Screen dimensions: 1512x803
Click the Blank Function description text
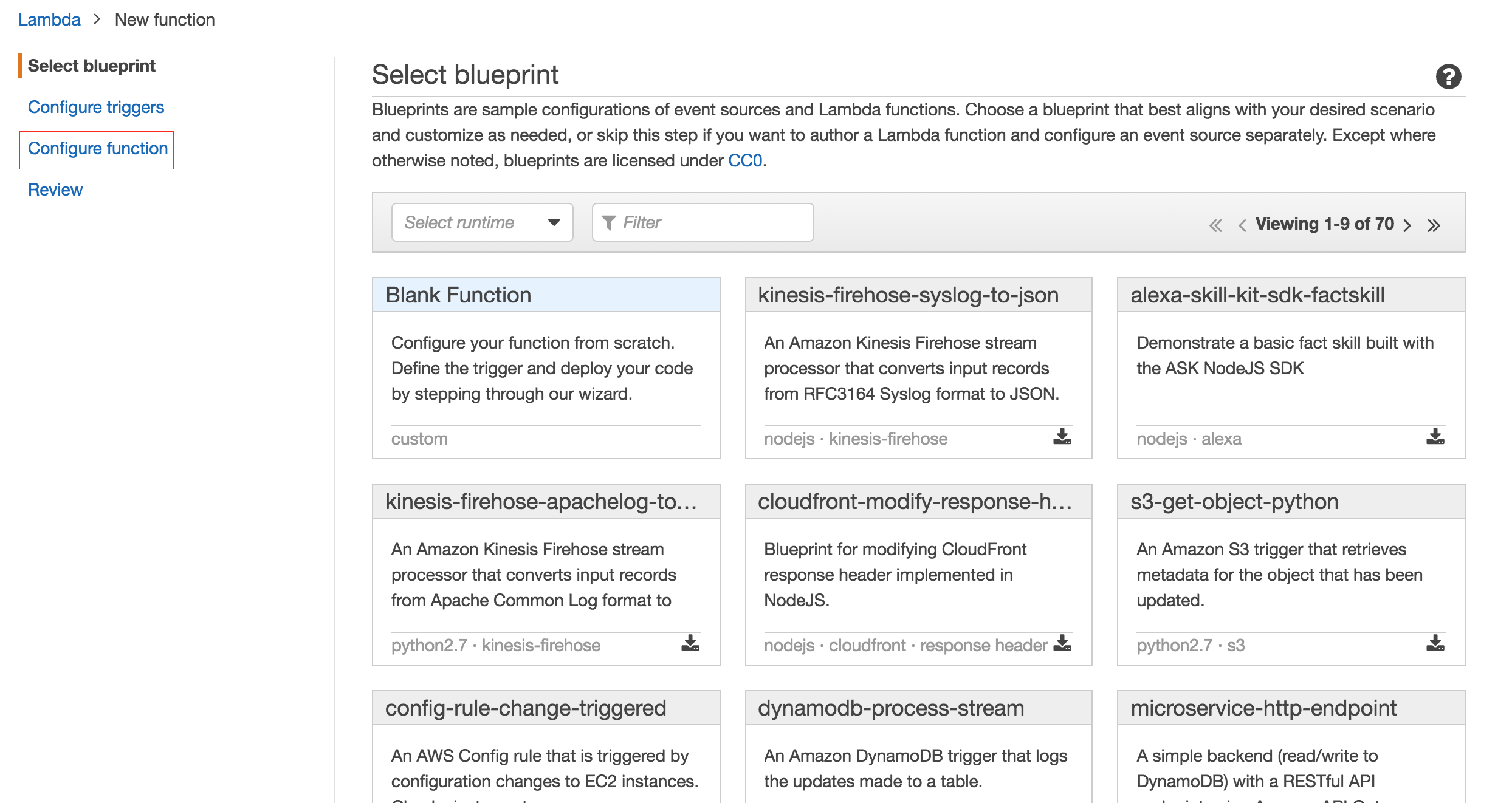pos(542,368)
